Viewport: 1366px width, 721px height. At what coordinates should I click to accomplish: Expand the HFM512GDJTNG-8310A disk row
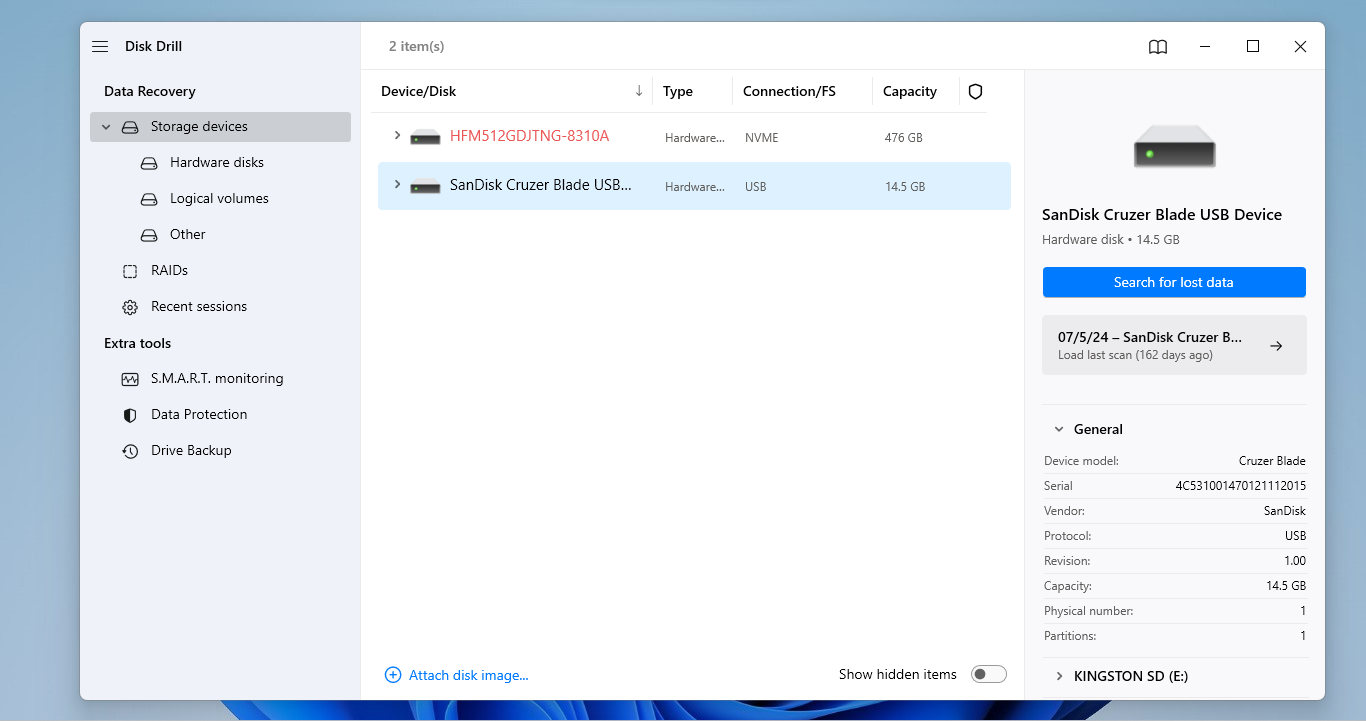pos(397,136)
